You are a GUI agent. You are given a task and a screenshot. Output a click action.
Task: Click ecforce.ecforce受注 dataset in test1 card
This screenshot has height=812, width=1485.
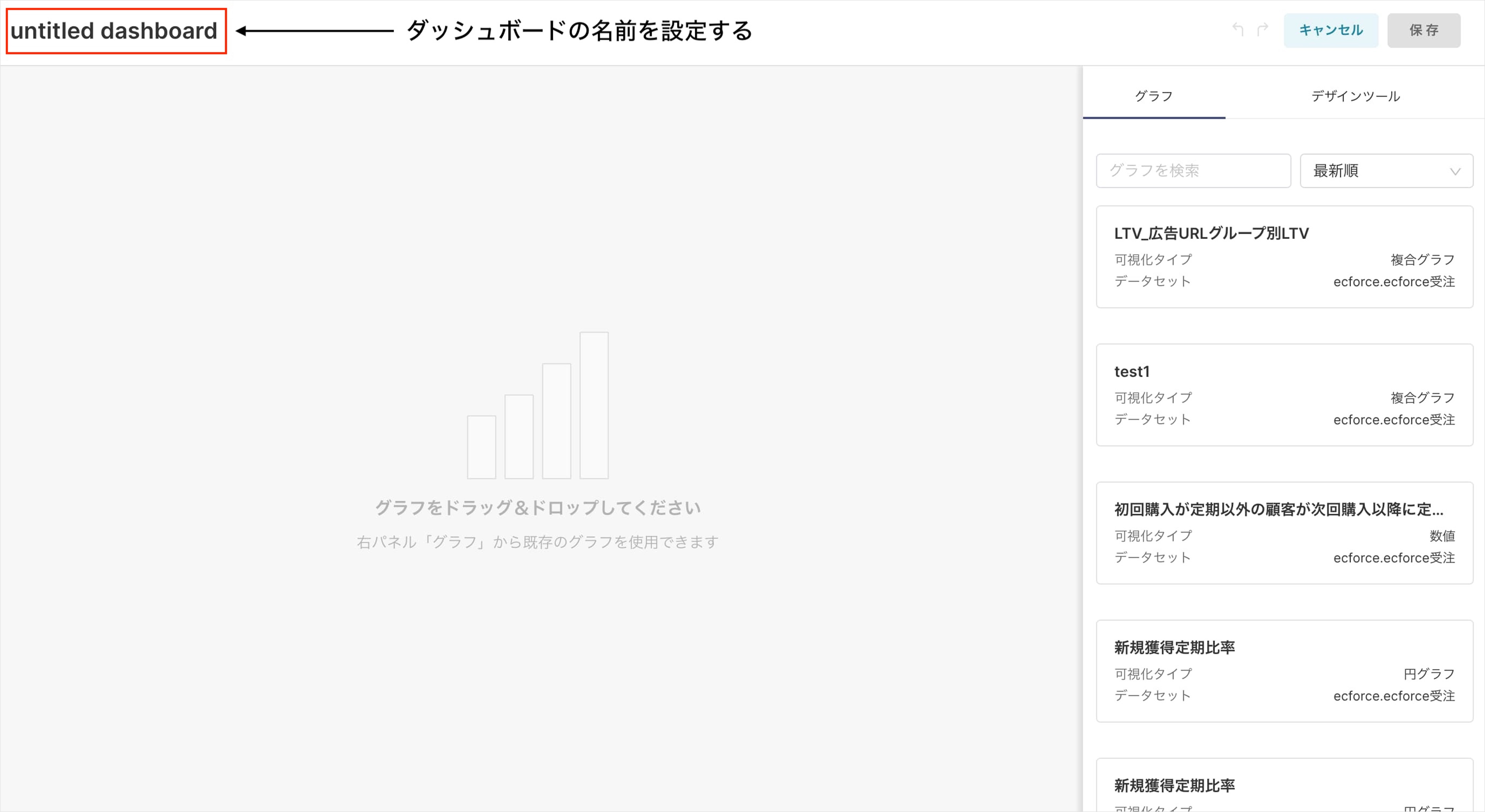click(1394, 420)
